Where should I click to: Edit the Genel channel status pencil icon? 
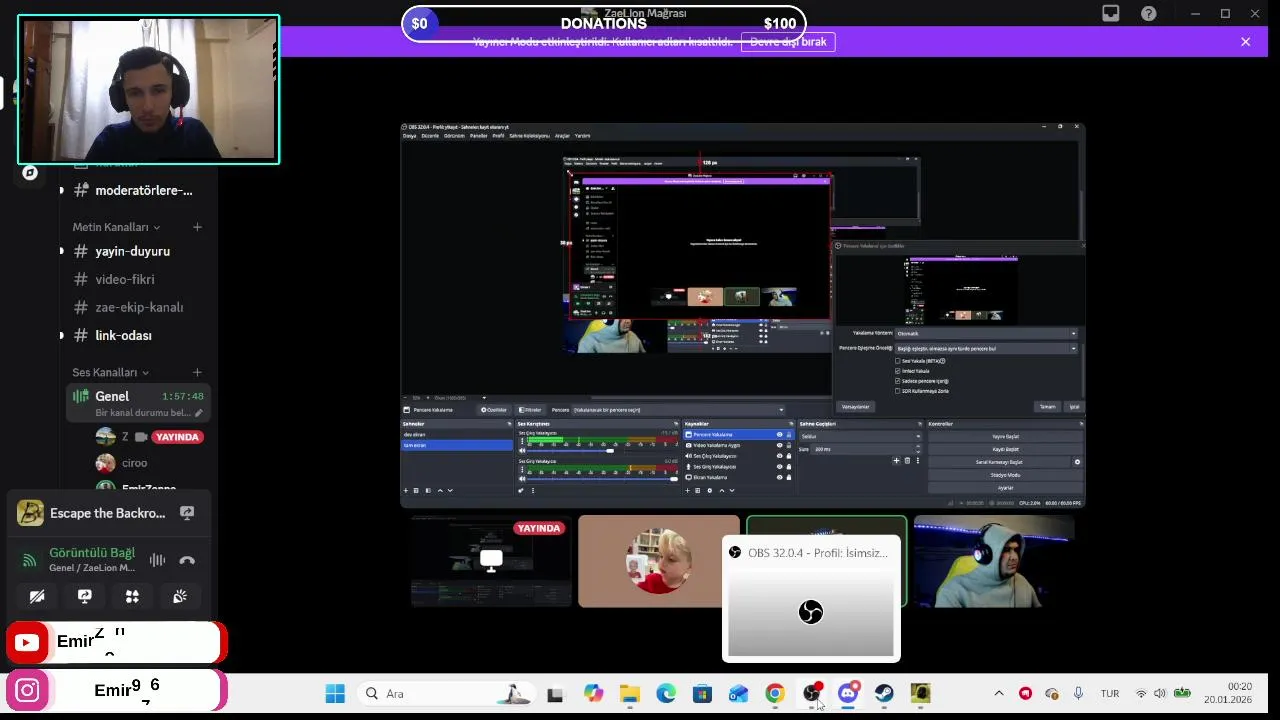(199, 413)
